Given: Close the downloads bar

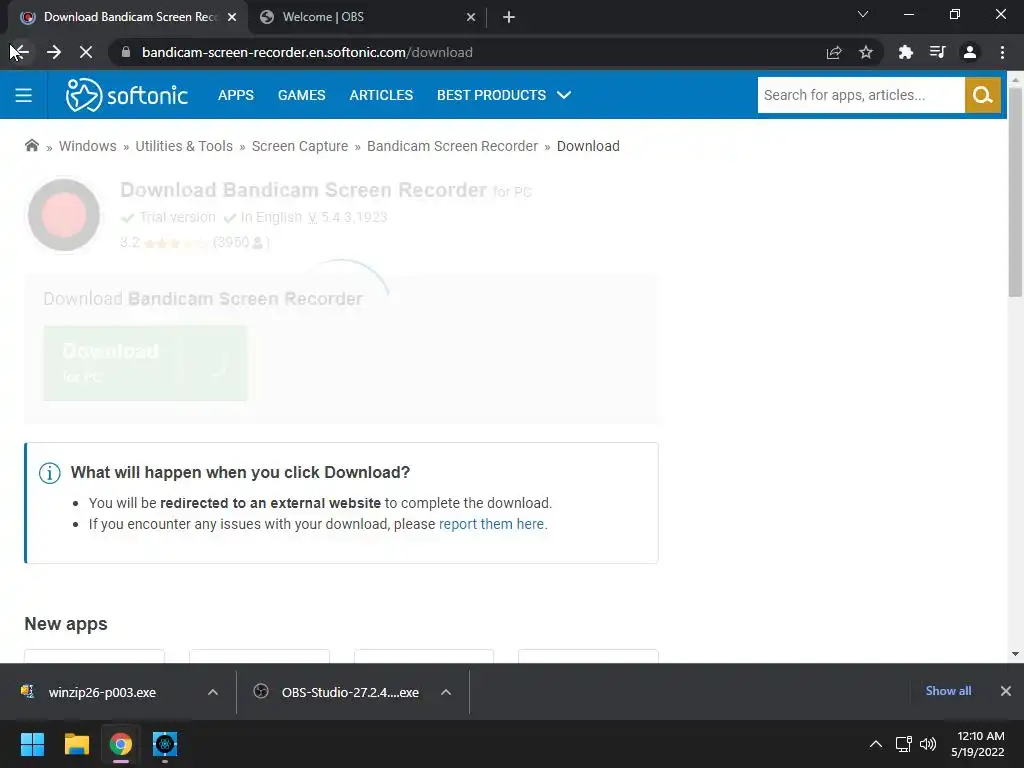Looking at the screenshot, I should tap(1006, 691).
